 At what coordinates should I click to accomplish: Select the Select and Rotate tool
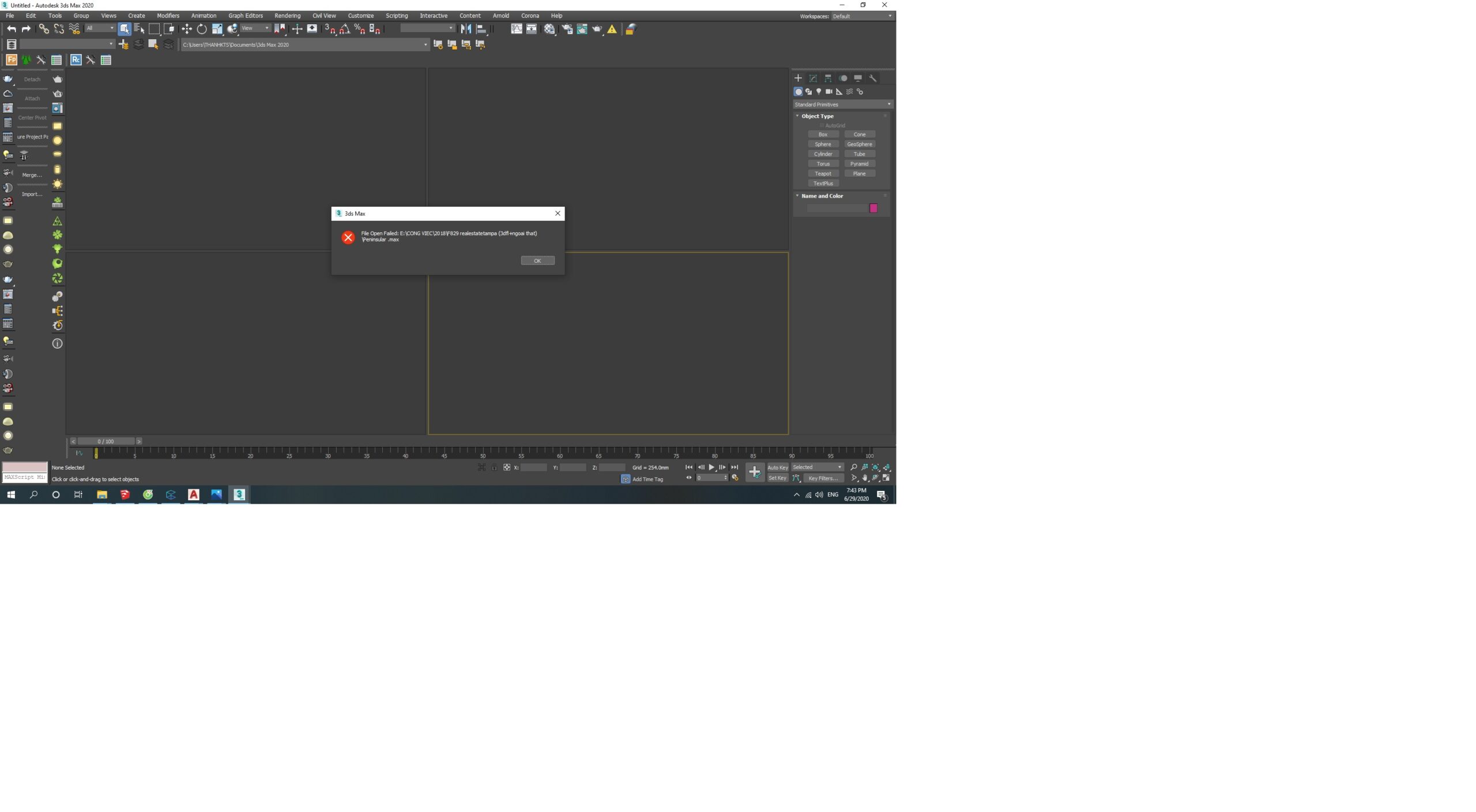202,29
